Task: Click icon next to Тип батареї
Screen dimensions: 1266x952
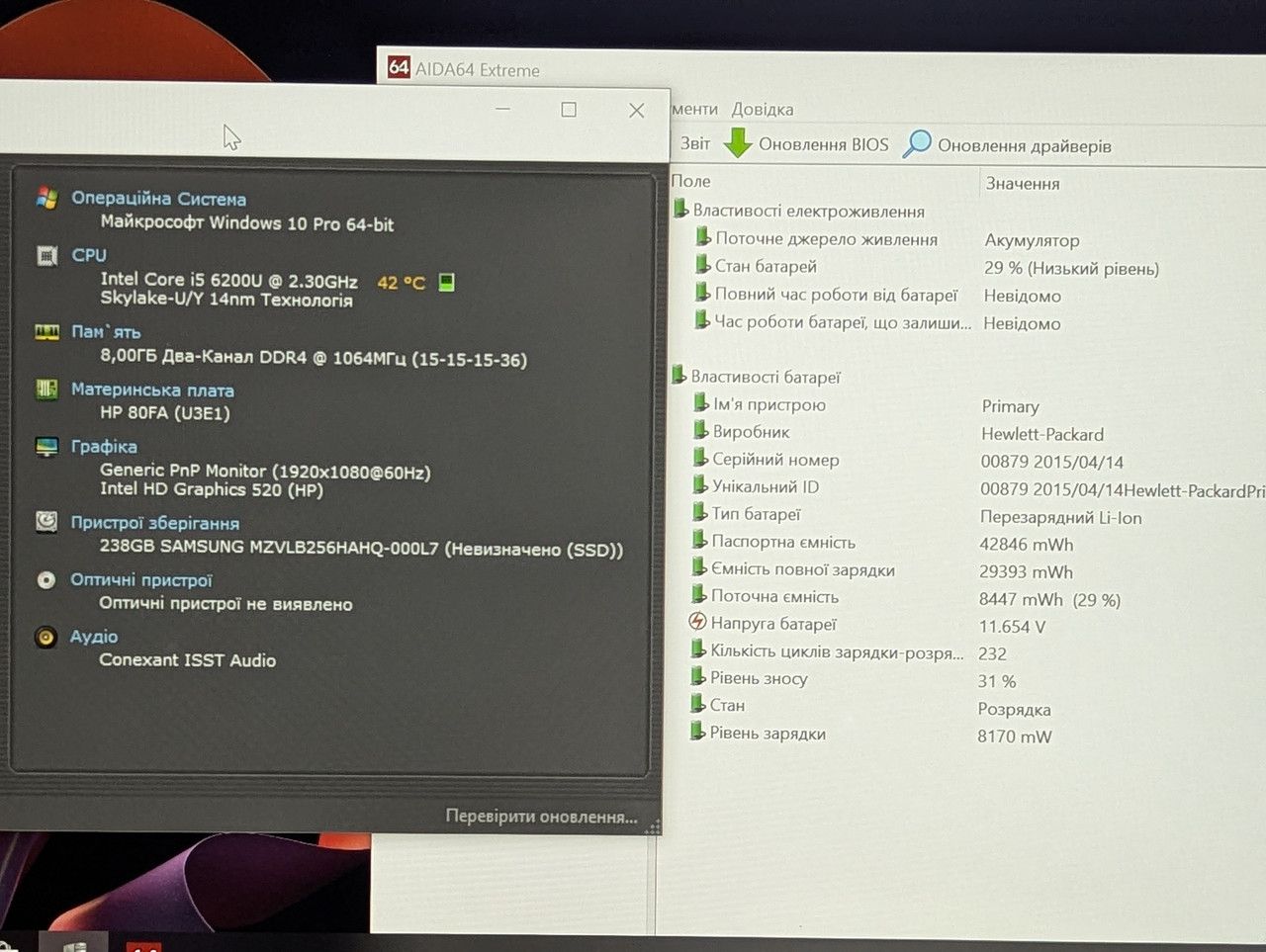Action: (700, 512)
